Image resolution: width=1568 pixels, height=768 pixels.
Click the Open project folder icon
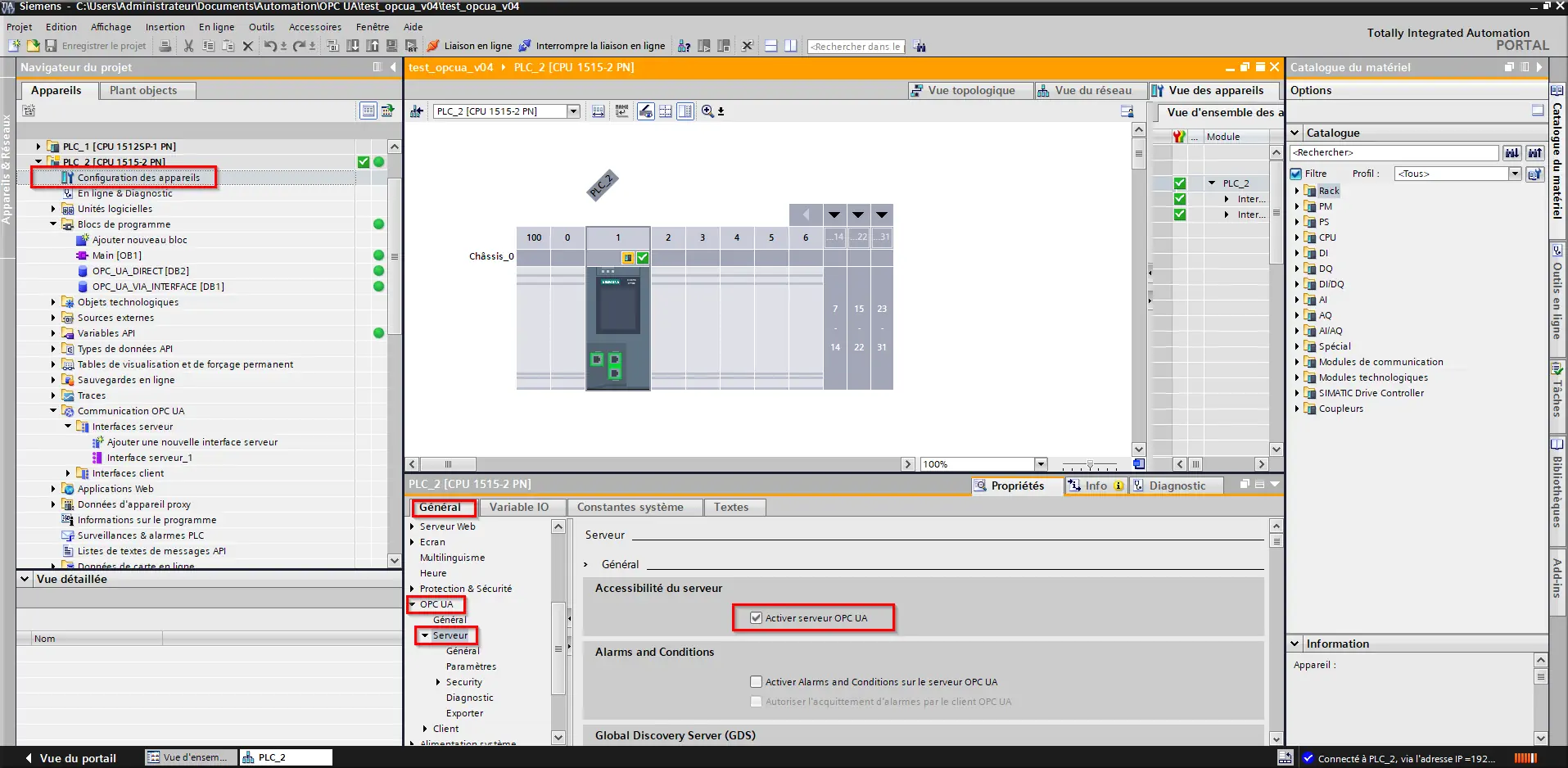pos(33,46)
